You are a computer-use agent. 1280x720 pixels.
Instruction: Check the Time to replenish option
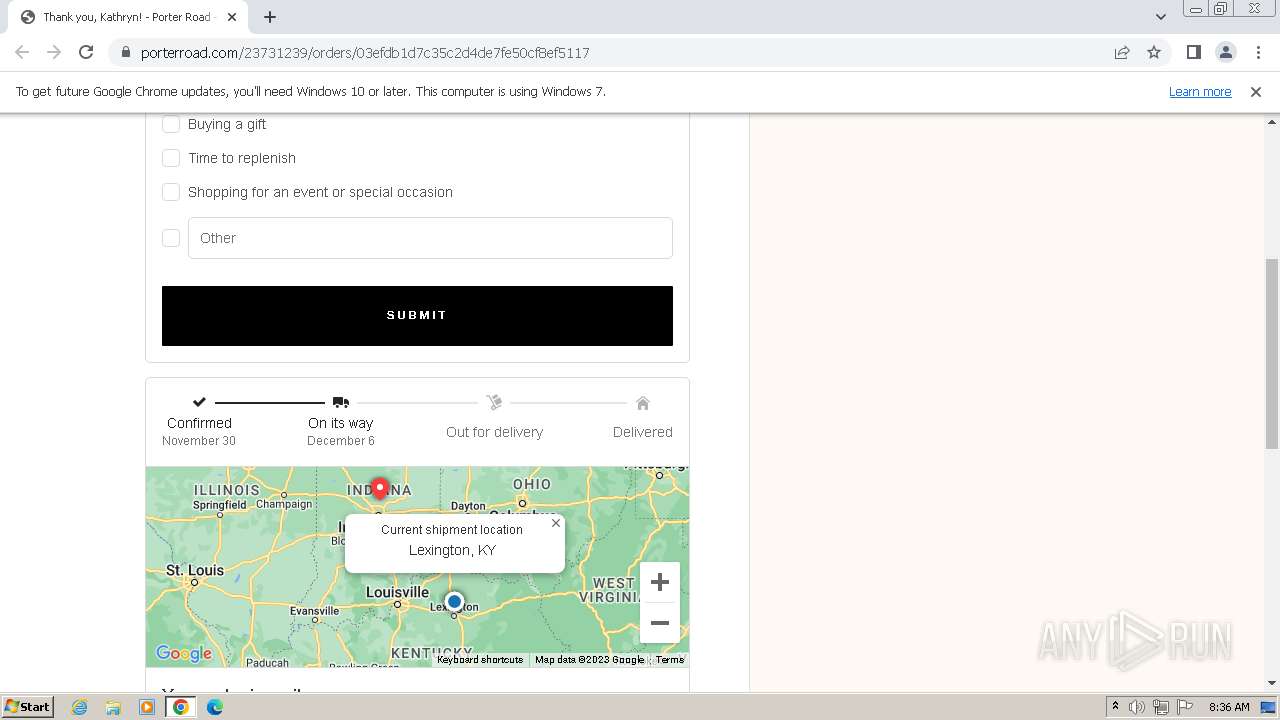[x=171, y=158]
